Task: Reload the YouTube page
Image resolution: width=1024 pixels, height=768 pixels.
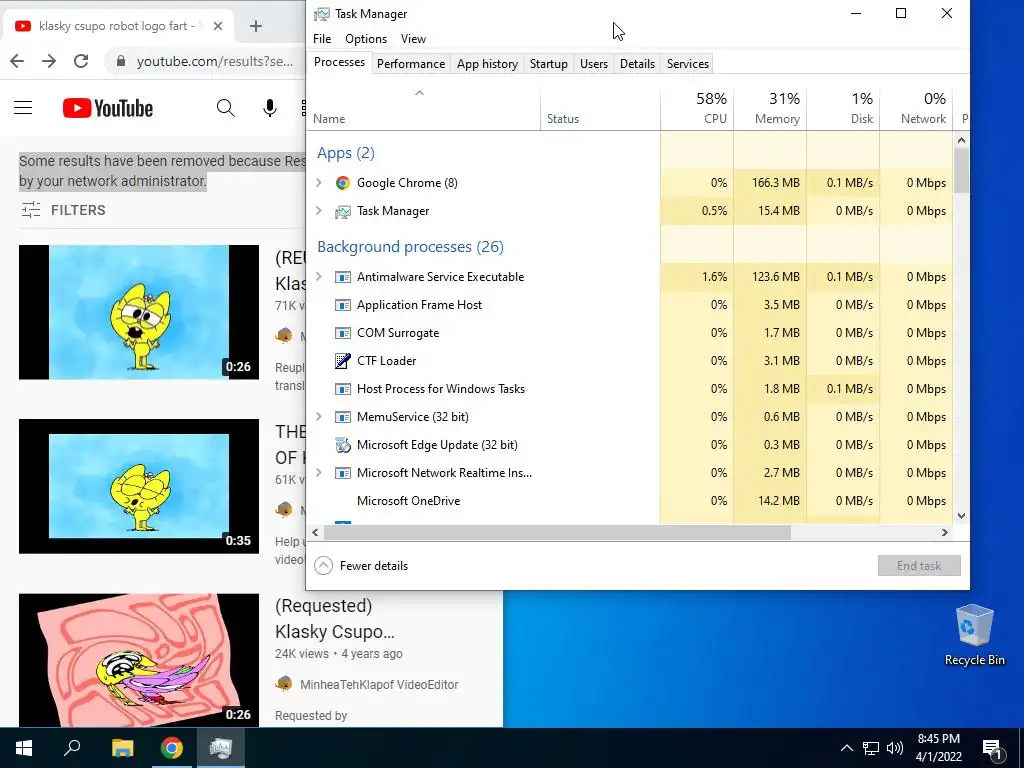Action: 81,61
